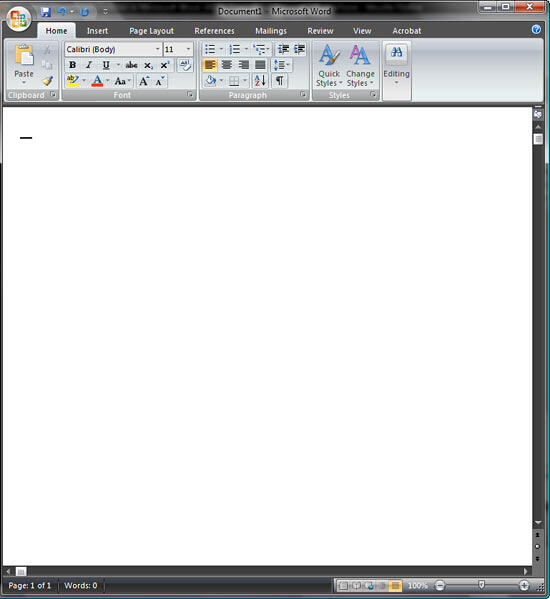
Task: Click the Grow Font icon
Action: coord(144,81)
